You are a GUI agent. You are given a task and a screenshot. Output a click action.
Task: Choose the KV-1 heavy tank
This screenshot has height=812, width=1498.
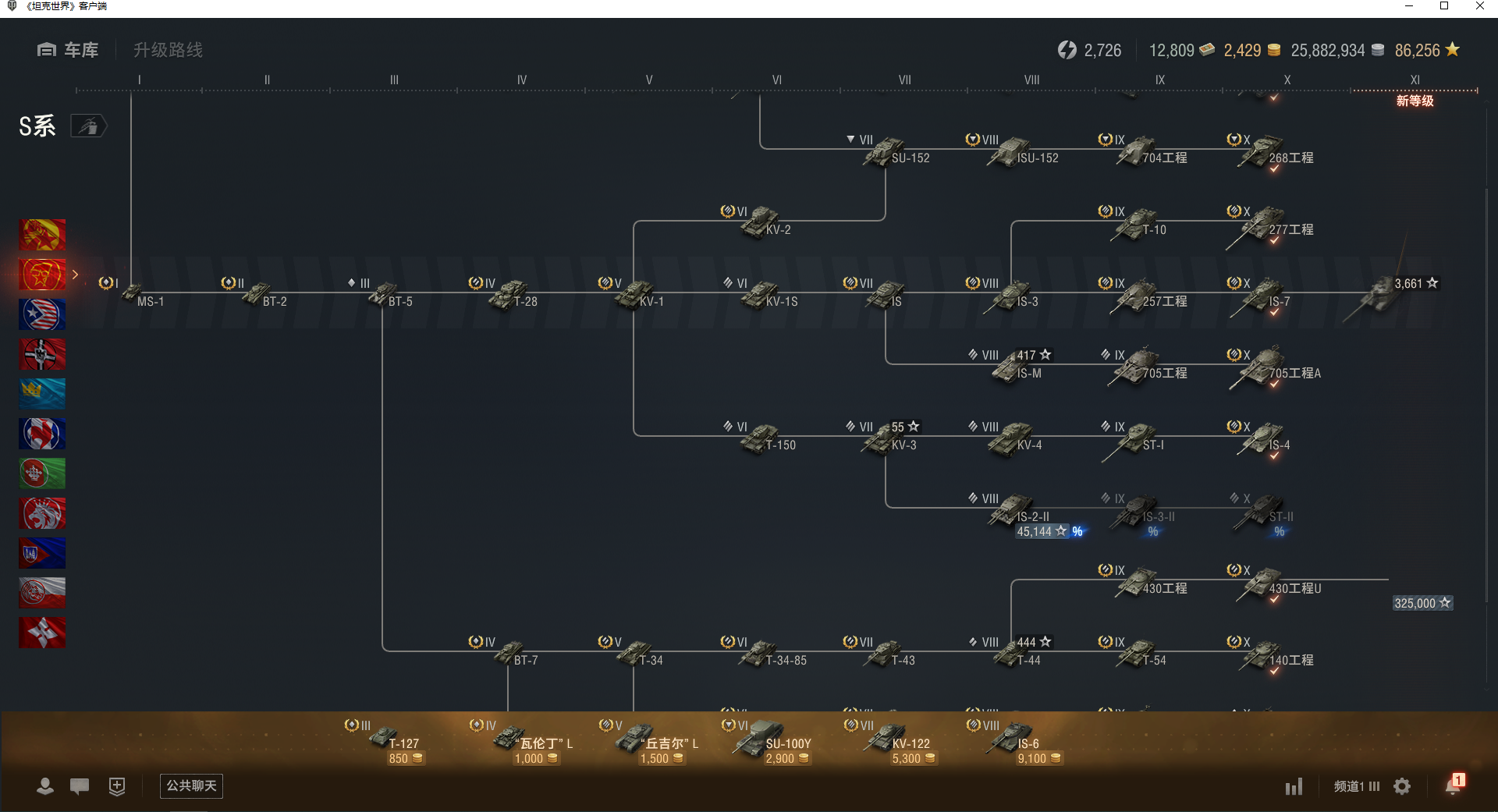634,294
